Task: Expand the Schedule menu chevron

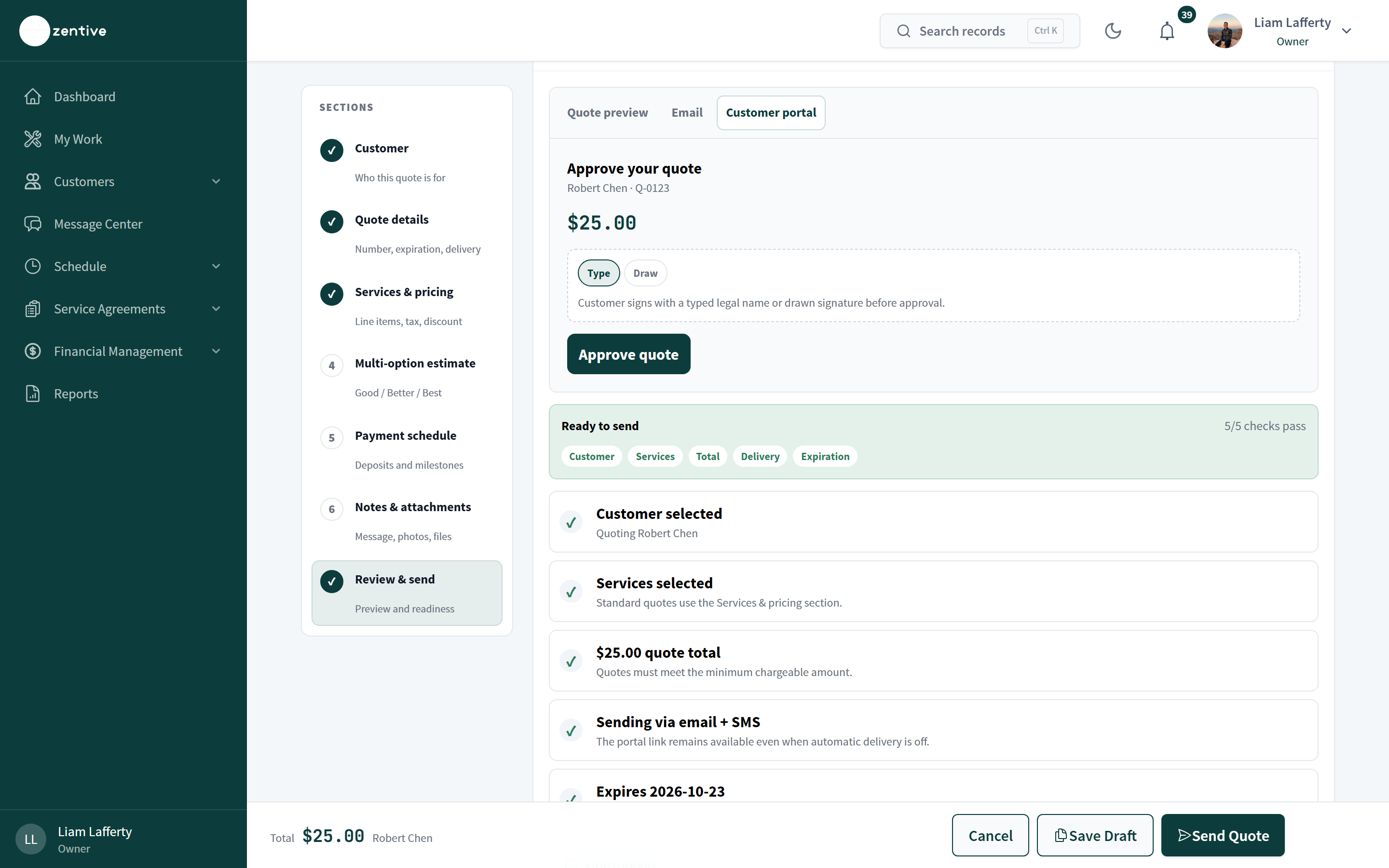Action: pos(217,266)
